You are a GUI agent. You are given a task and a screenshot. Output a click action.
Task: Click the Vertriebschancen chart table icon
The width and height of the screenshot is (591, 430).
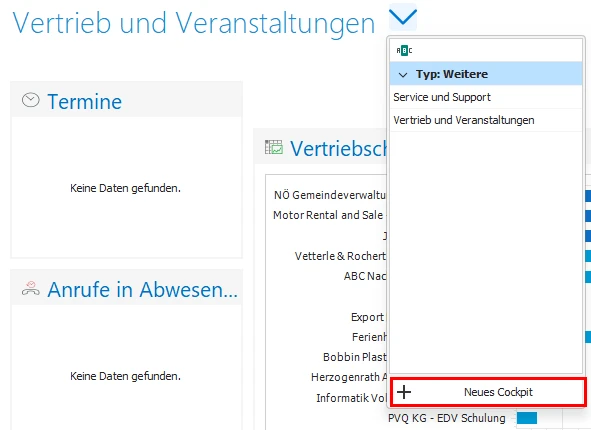click(274, 147)
